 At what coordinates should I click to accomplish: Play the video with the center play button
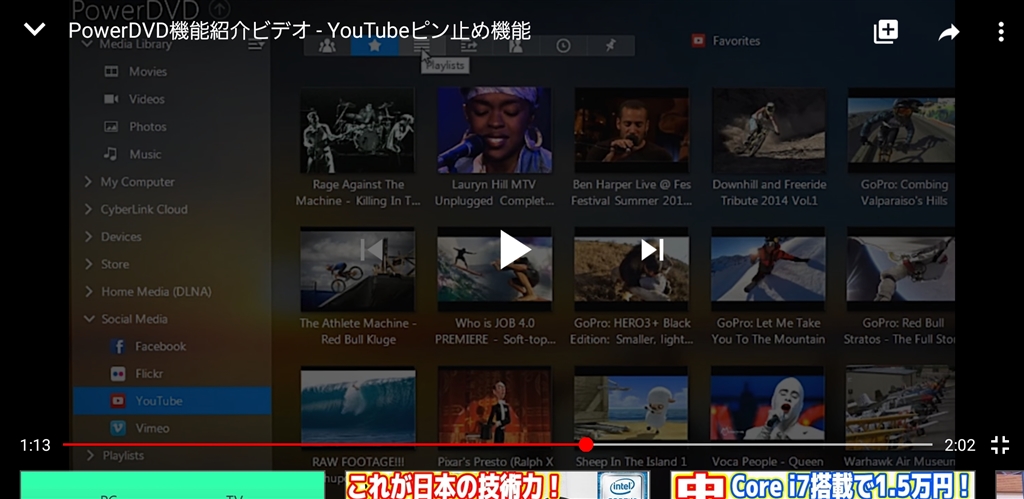tap(515, 250)
